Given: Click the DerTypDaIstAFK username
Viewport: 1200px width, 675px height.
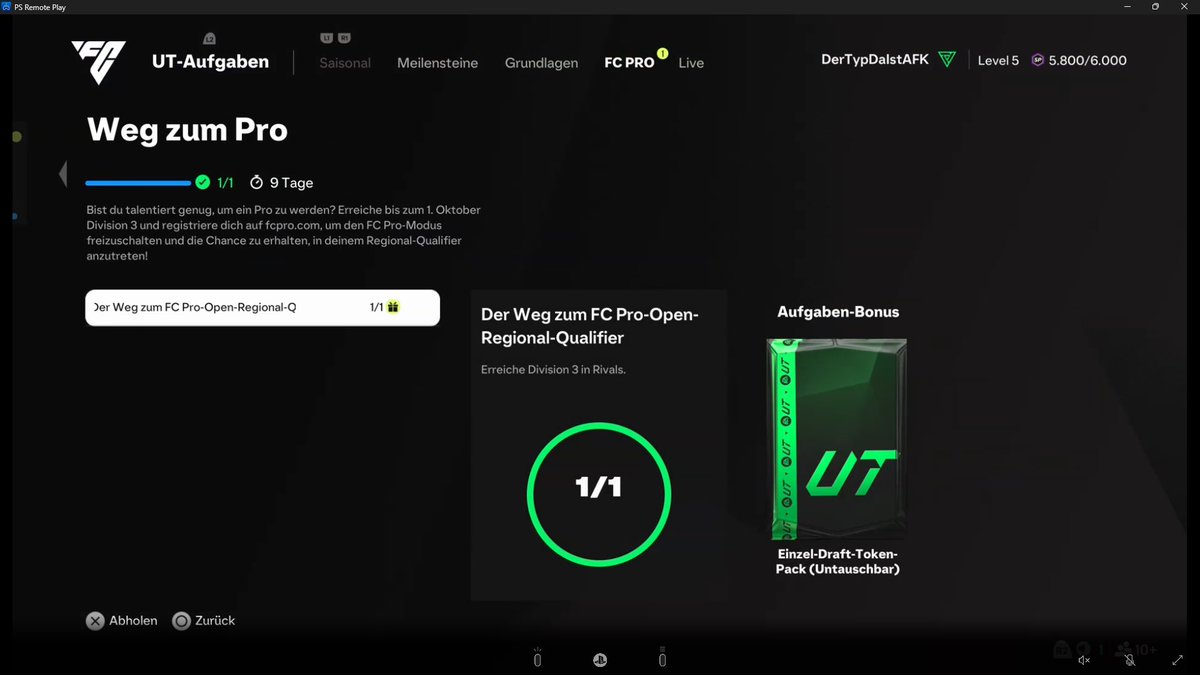Looking at the screenshot, I should [x=875, y=60].
